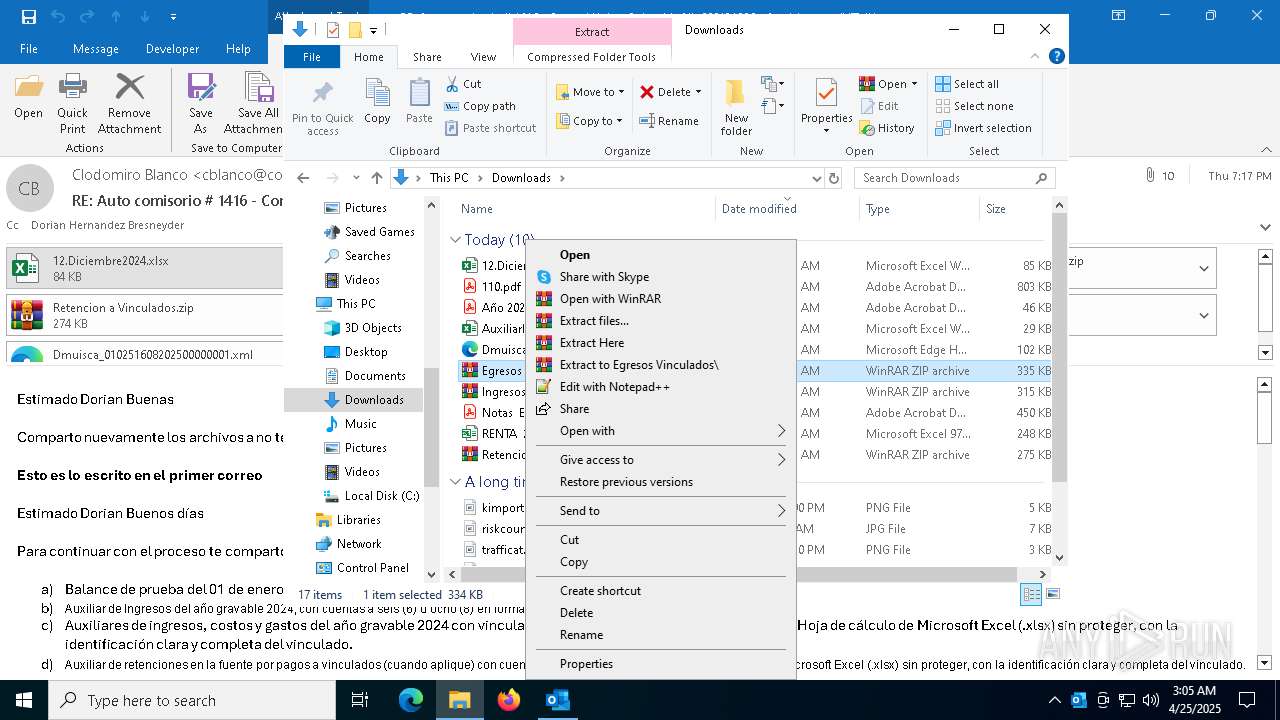Click Remove Attachment in Outlook ribbon

(129, 103)
